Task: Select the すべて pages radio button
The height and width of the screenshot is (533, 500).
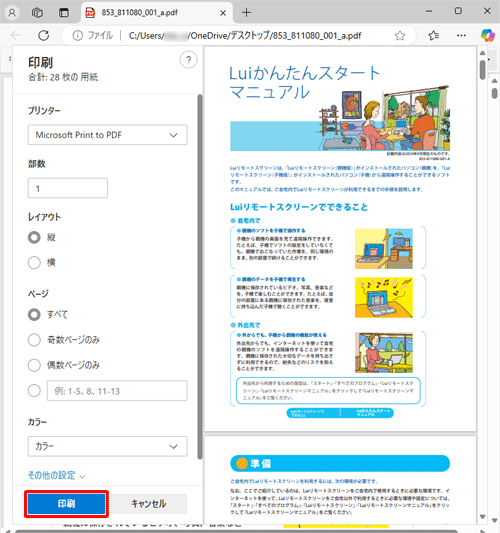Action: tap(34, 314)
